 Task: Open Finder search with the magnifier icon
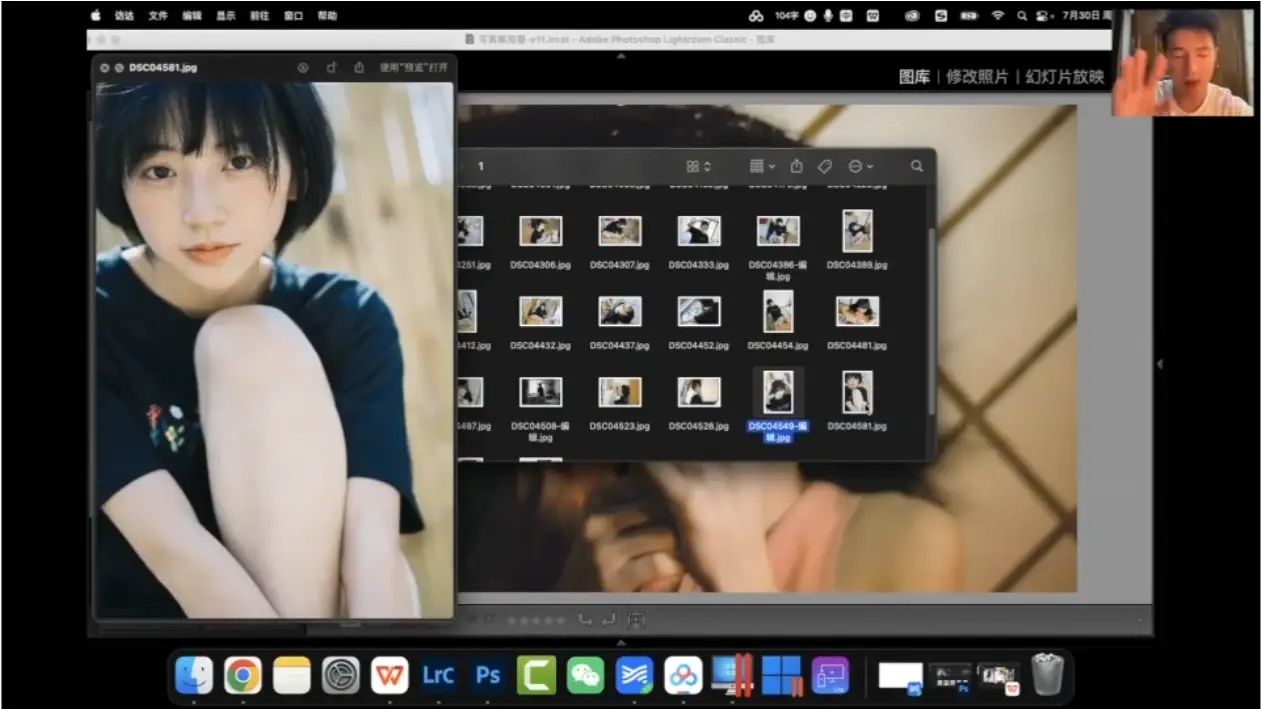[916, 166]
